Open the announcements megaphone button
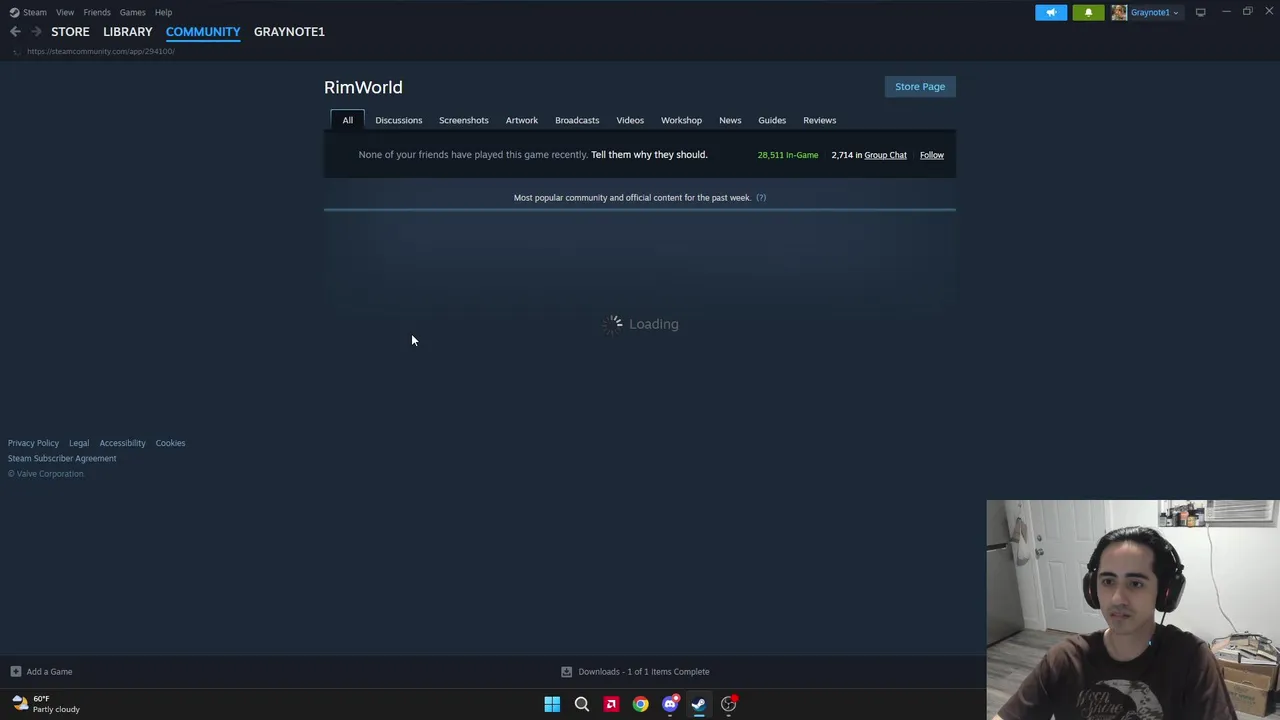The image size is (1280, 720). 1051,12
